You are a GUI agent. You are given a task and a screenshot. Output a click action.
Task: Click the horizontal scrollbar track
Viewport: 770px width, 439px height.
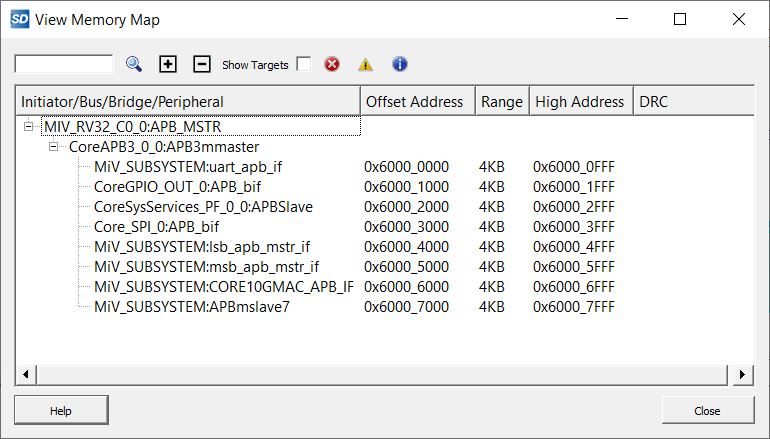click(x=382, y=375)
